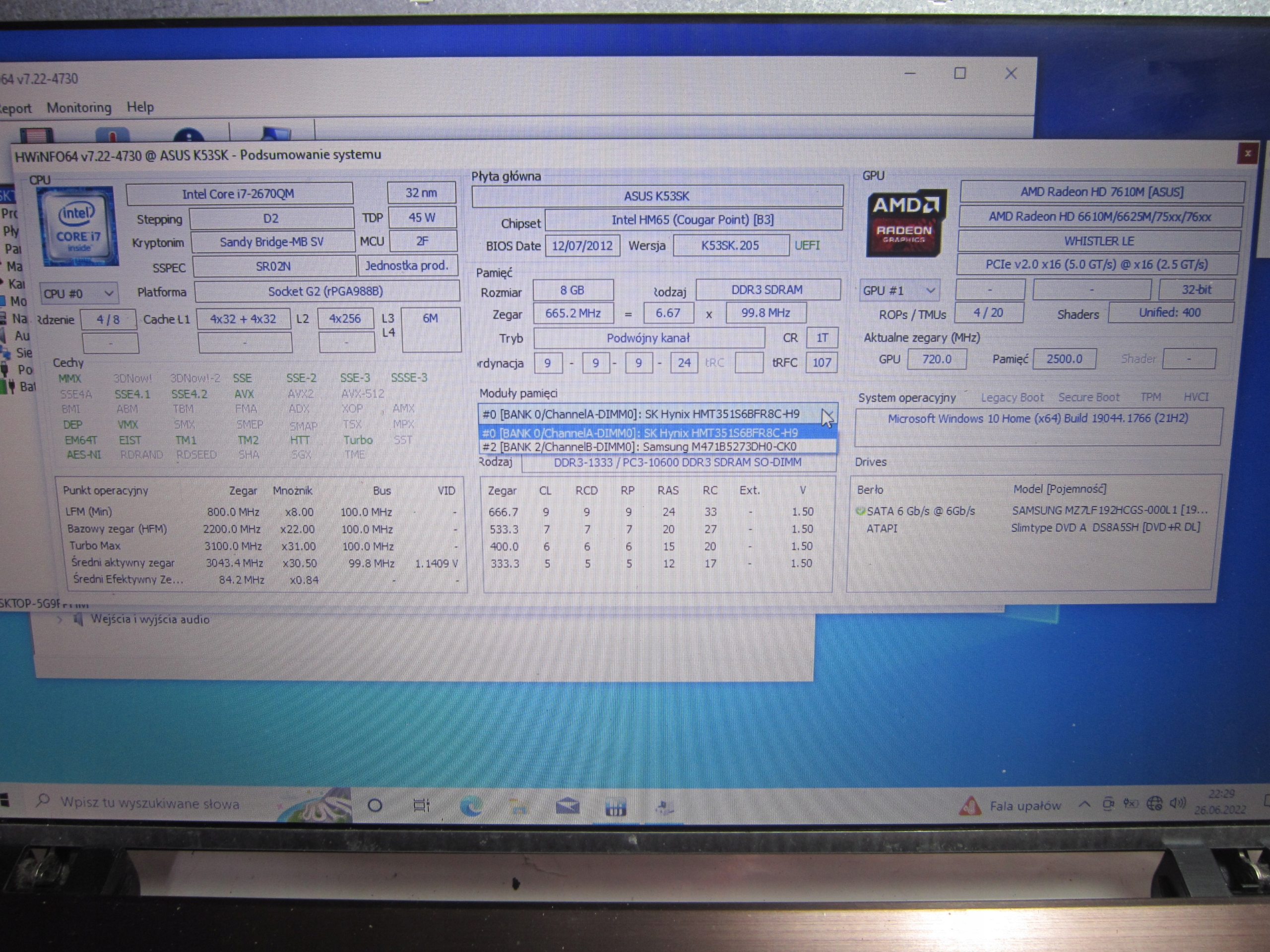Click the volume speaker tray icon
Screen dimensions: 1270x952
[1177, 803]
